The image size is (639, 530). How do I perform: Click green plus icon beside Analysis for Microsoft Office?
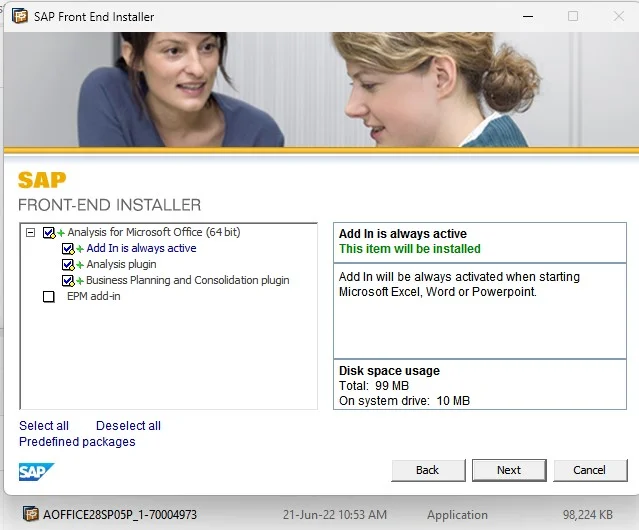tap(61, 233)
